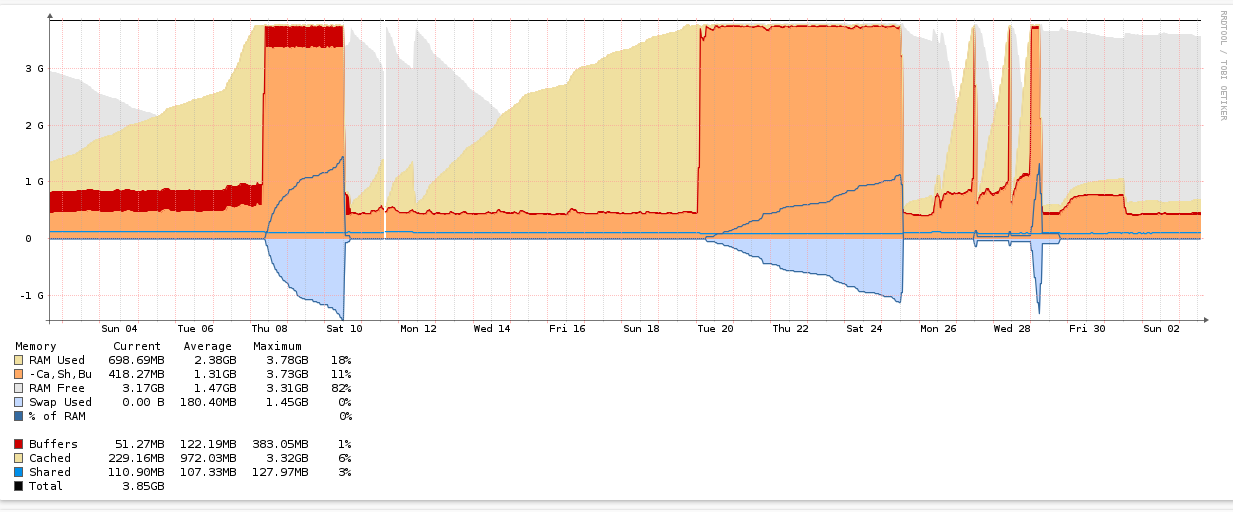The width and height of the screenshot is (1233, 512).
Task: Select the Sat 10 date on axis
Action: pos(343,328)
